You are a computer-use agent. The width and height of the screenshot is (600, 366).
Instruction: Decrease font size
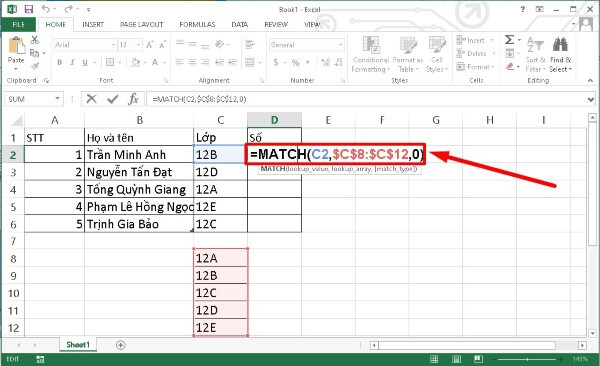162,45
